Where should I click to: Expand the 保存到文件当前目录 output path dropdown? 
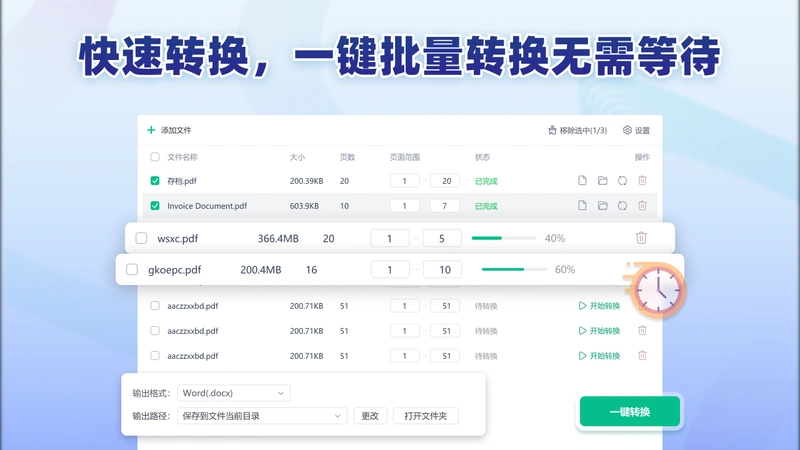point(262,416)
